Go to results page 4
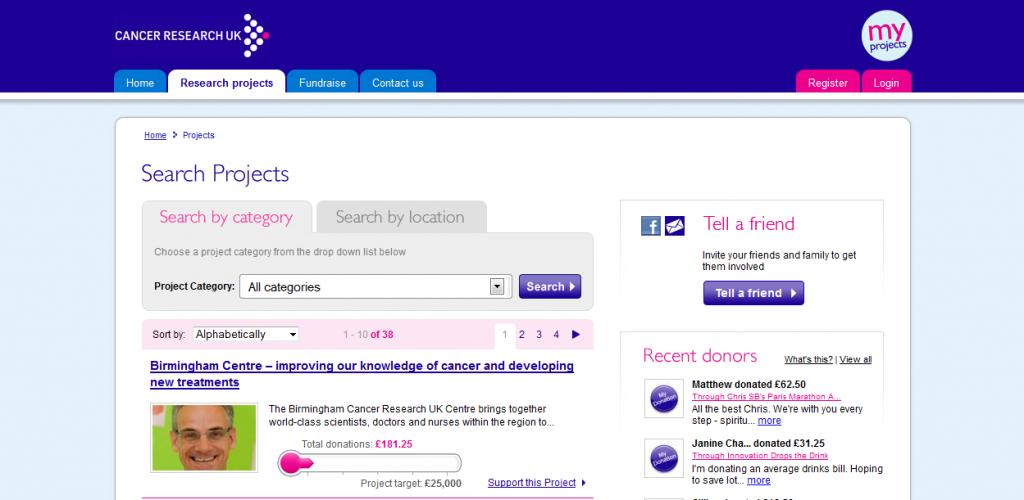Image resolution: width=1024 pixels, height=500 pixels. [x=556, y=334]
